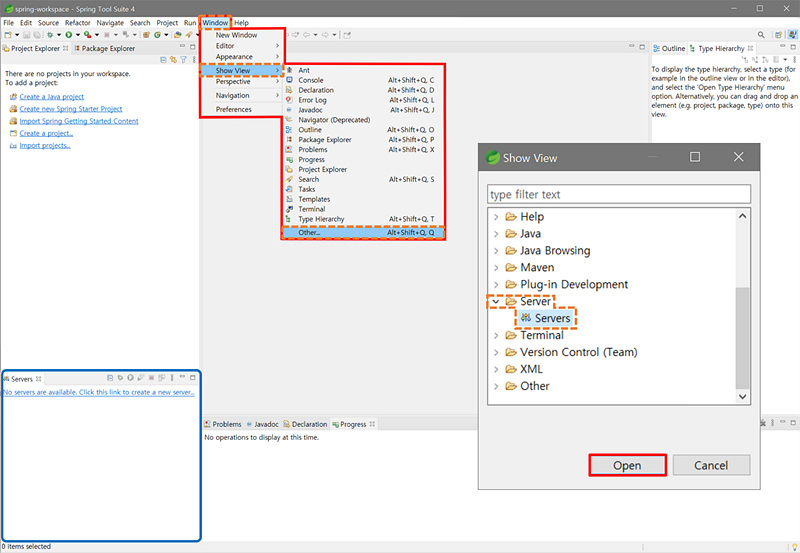This screenshot has height=553, width=800.
Task: Switch to the Problems tab
Action: click(223, 424)
